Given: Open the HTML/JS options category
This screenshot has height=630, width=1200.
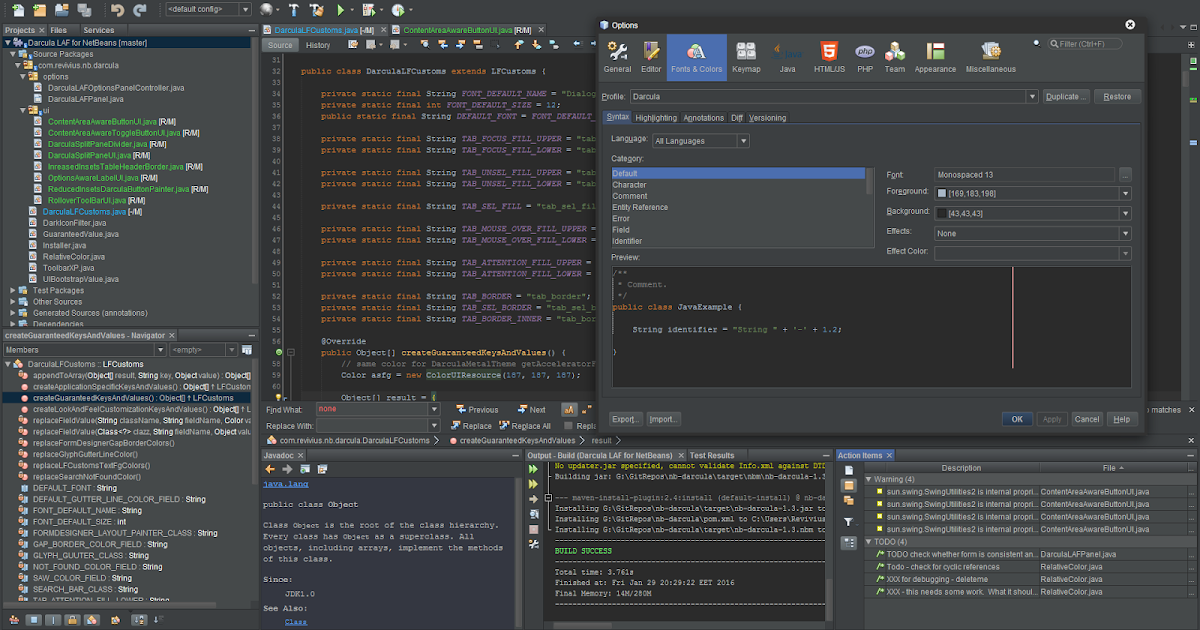Looking at the screenshot, I should [x=828, y=55].
